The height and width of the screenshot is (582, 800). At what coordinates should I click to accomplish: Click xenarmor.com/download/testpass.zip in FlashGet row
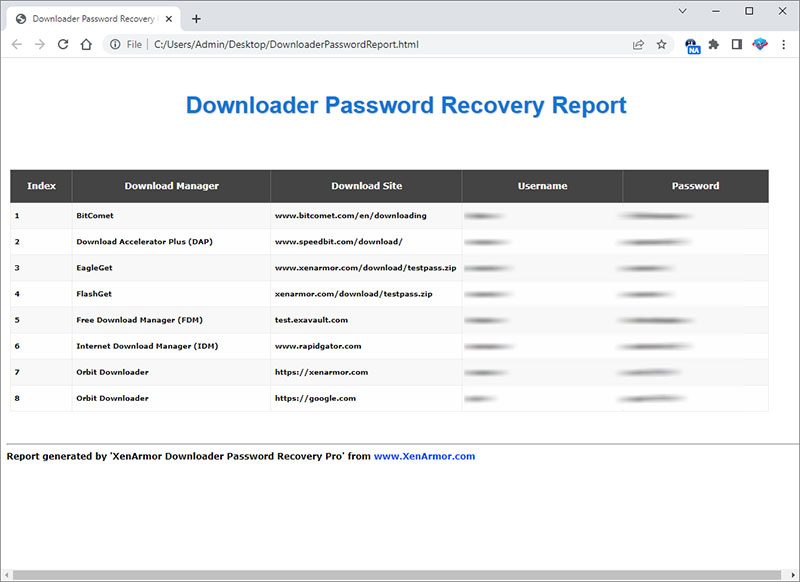click(354, 293)
